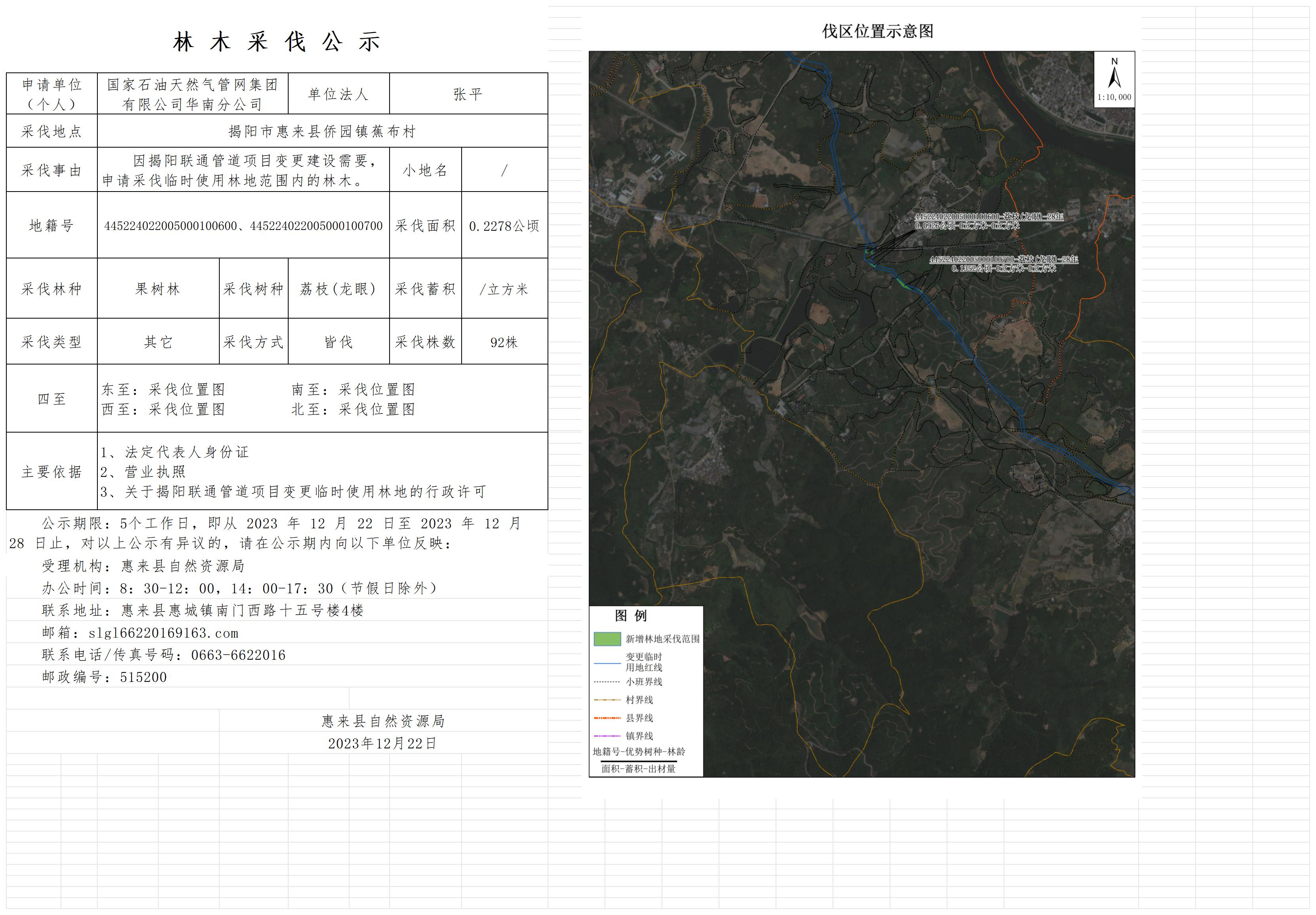Select the 荔枝(龙眼) tree species cell

pos(338,289)
